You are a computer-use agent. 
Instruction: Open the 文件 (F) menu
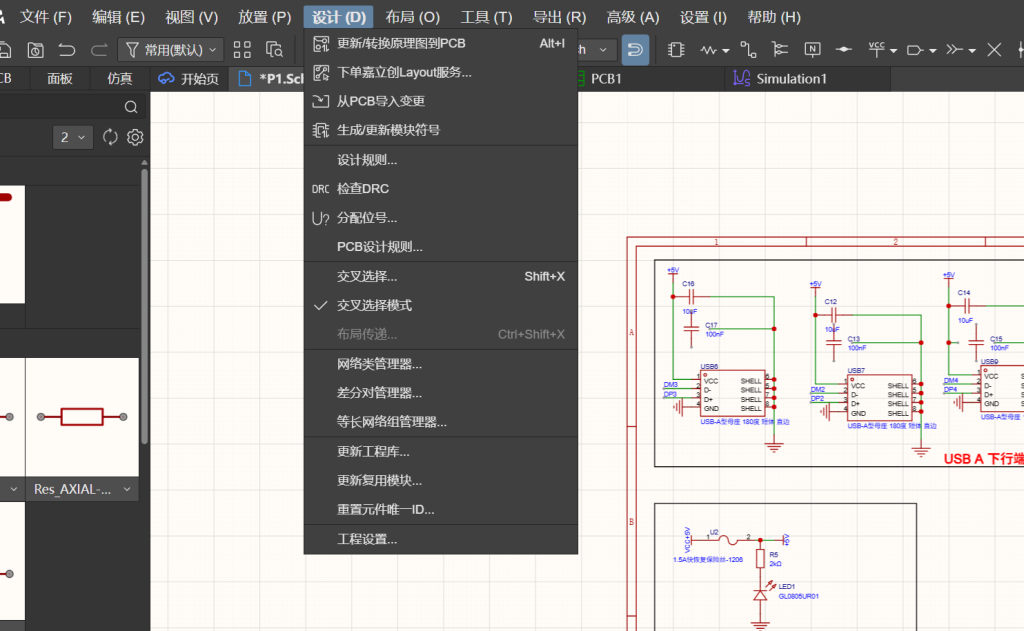[45, 17]
